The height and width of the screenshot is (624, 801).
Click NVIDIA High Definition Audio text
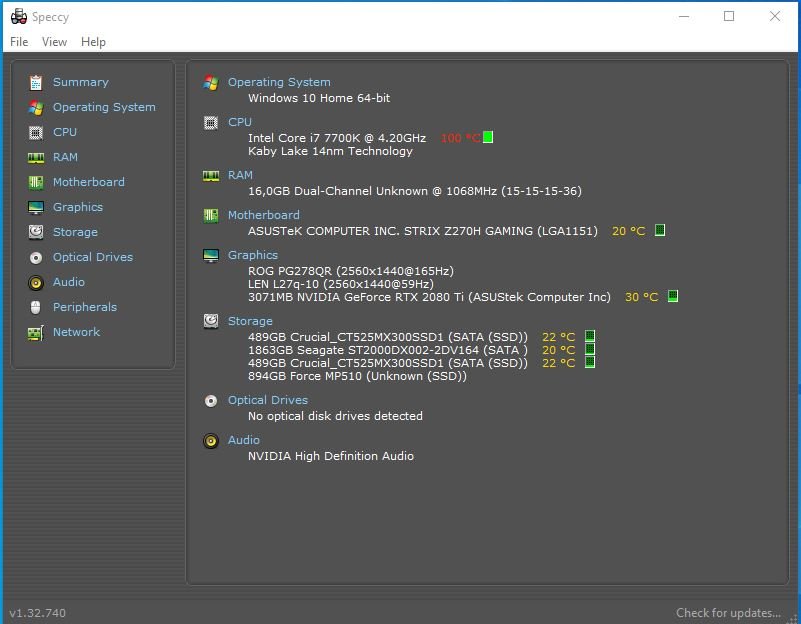[331, 456]
